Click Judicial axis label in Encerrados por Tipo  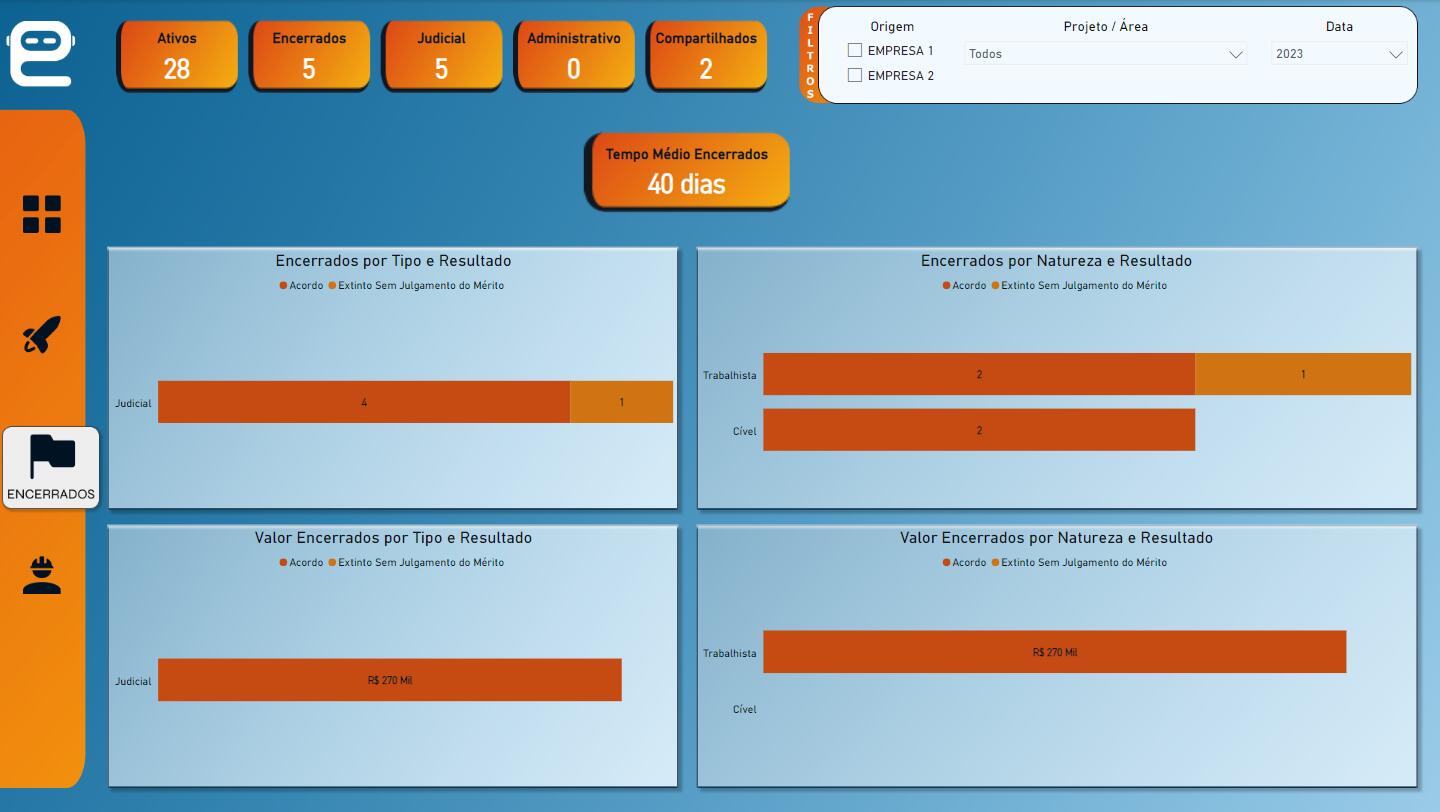pos(133,403)
